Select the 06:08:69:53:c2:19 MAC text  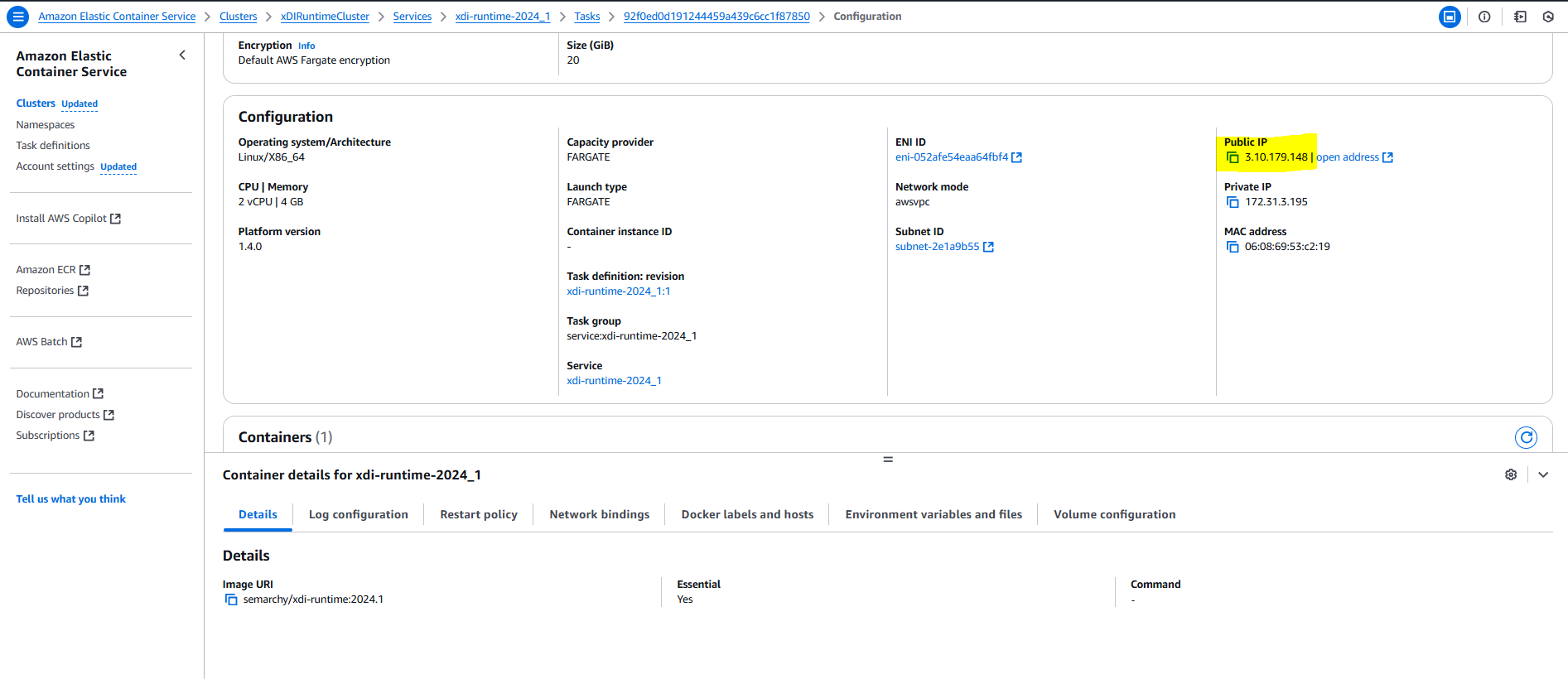pyautogui.click(x=1287, y=247)
